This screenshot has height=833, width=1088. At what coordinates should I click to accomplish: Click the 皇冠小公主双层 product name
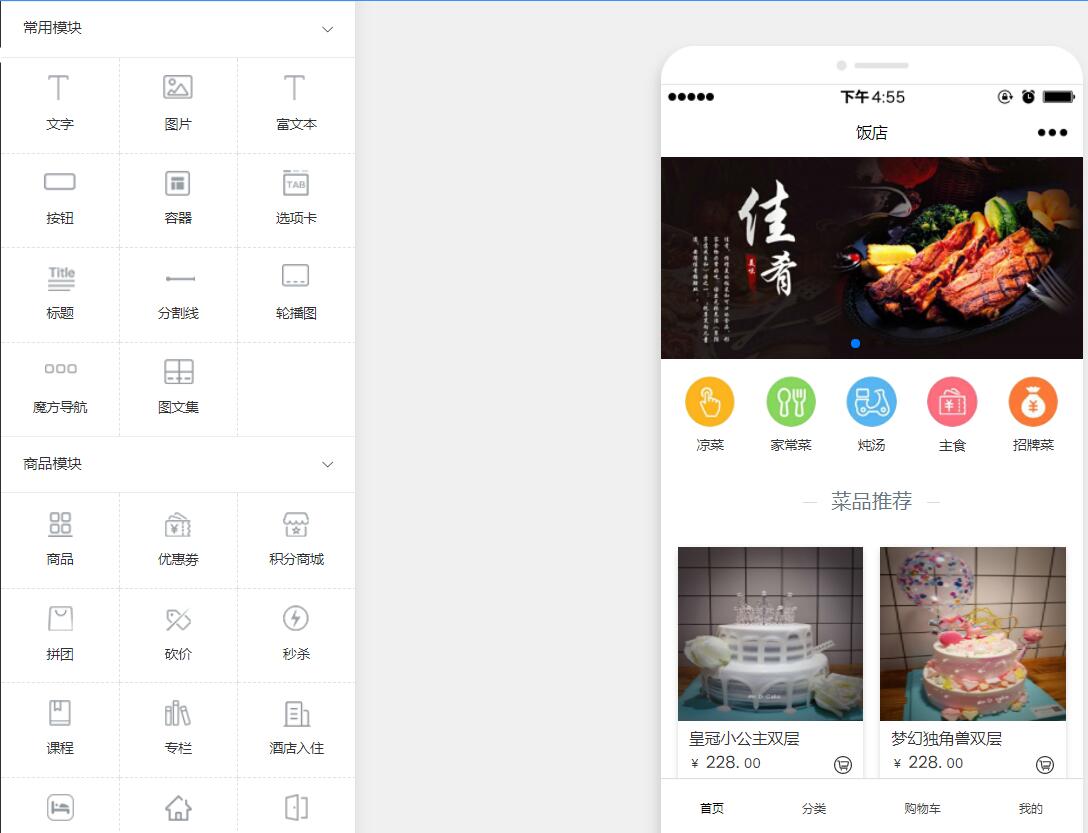point(744,739)
